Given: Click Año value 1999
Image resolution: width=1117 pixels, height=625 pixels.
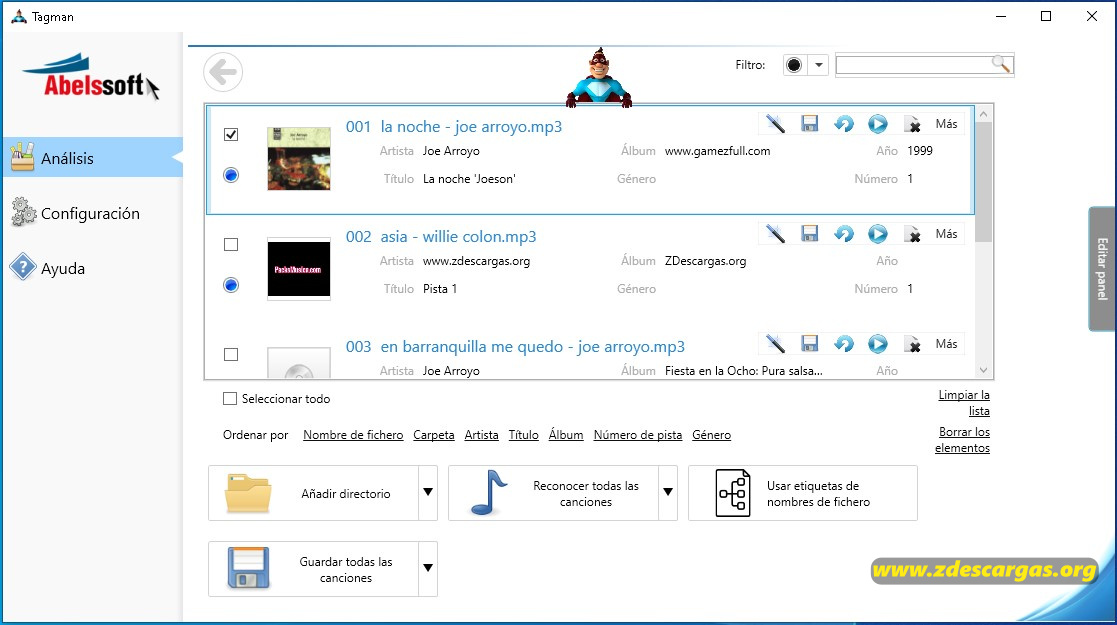Looking at the screenshot, I should tap(920, 151).
